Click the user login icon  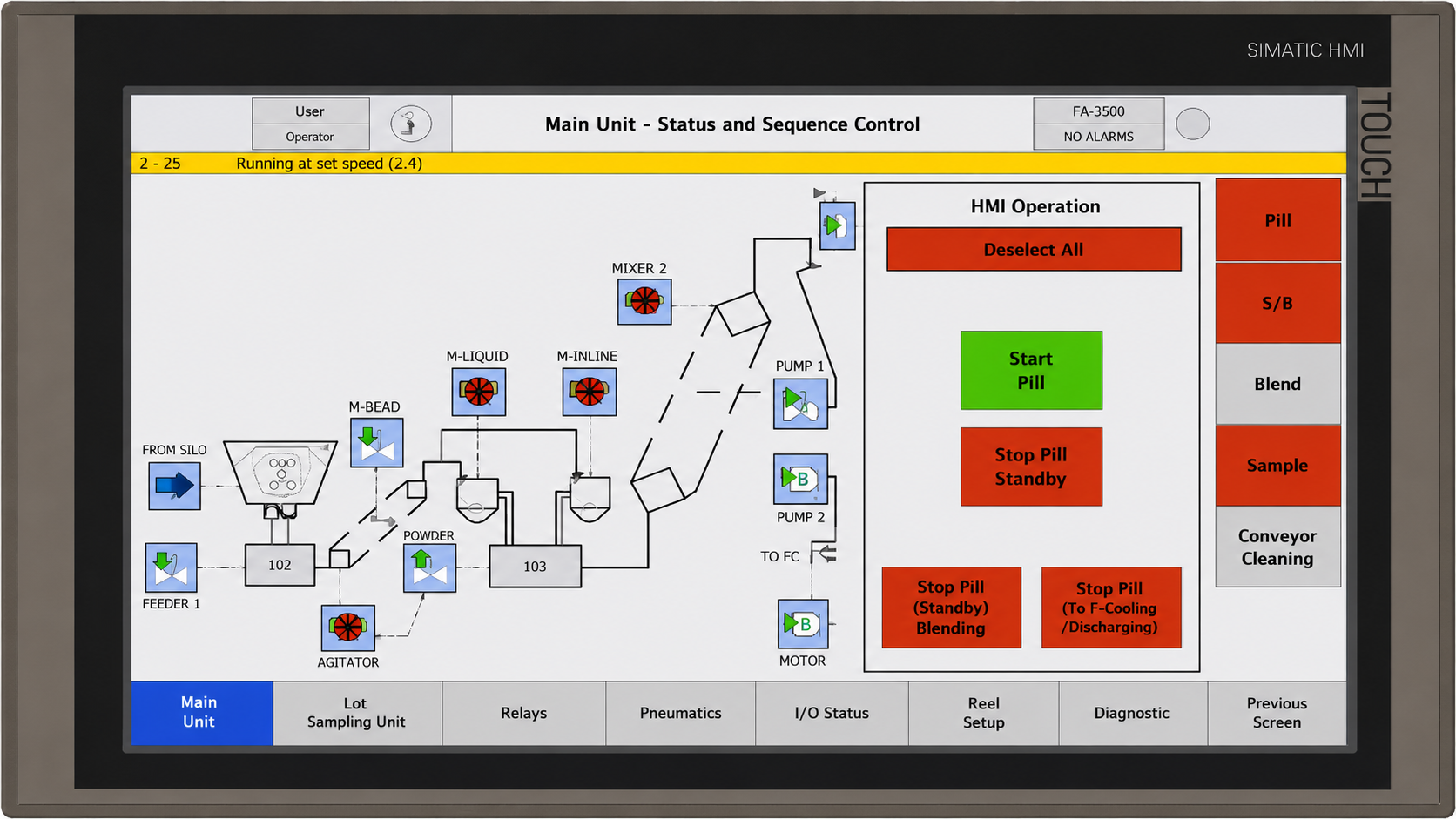coord(410,124)
